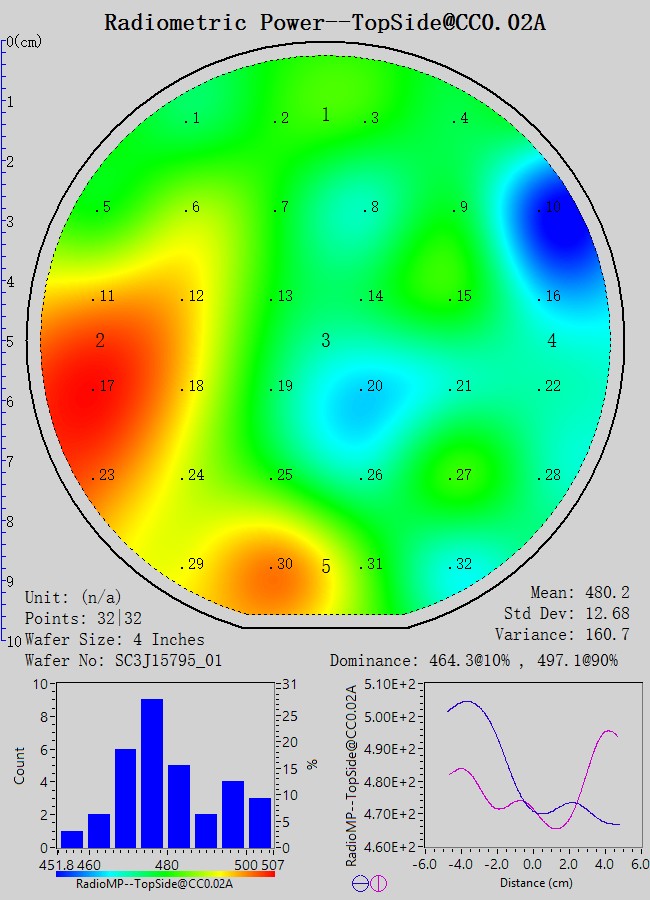Viewport: 650px width, 900px height.
Task: Click the Wafer No SC3J15795_01 label
Action: pos(120,661)
